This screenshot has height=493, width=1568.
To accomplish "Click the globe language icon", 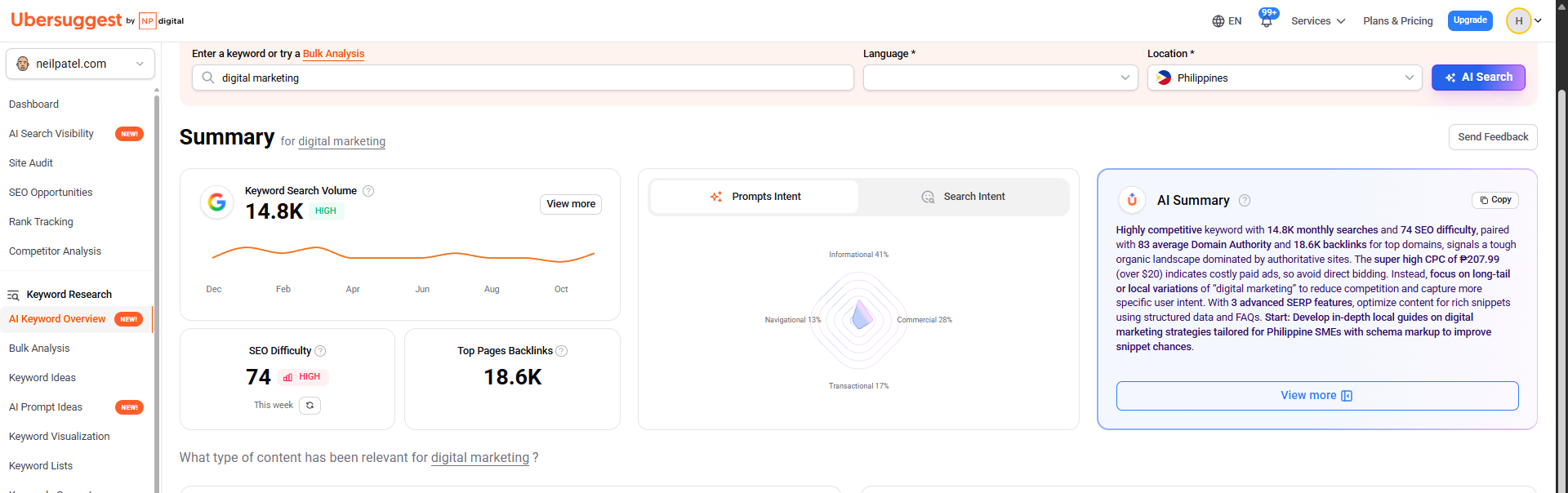I will coord(1218,21).
